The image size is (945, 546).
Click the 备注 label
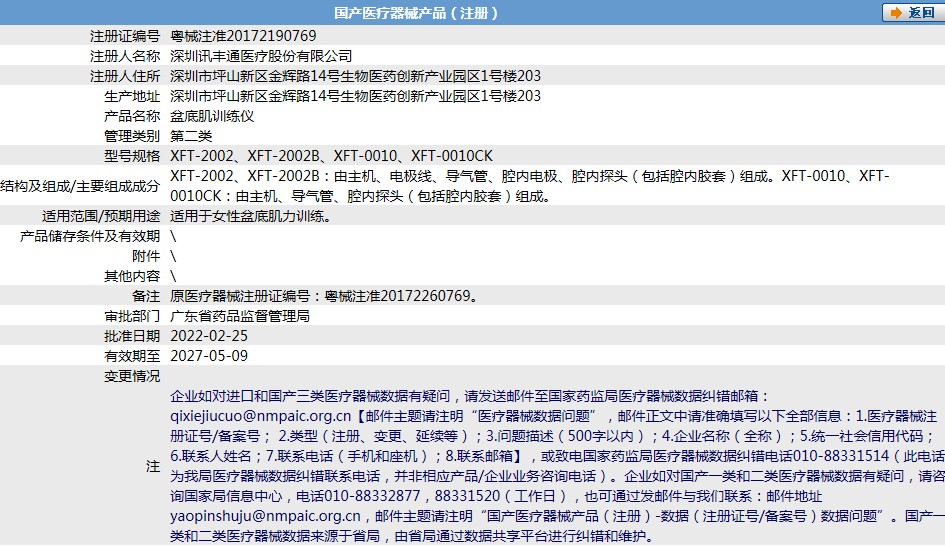point(146,296)
